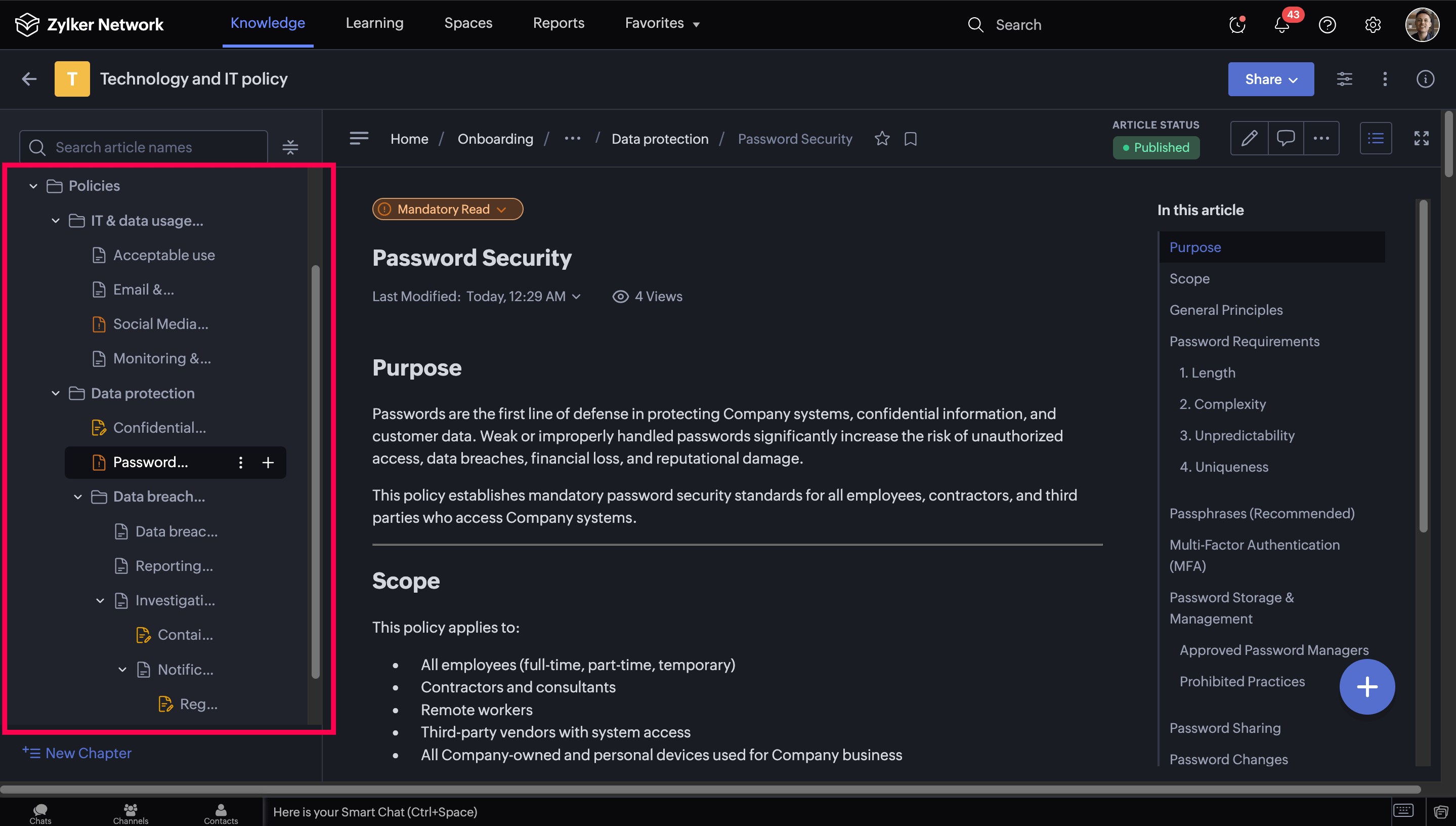This screenshot has width=1456, height=826.
Task: Bookmark the current article
Action: (910, 138)
